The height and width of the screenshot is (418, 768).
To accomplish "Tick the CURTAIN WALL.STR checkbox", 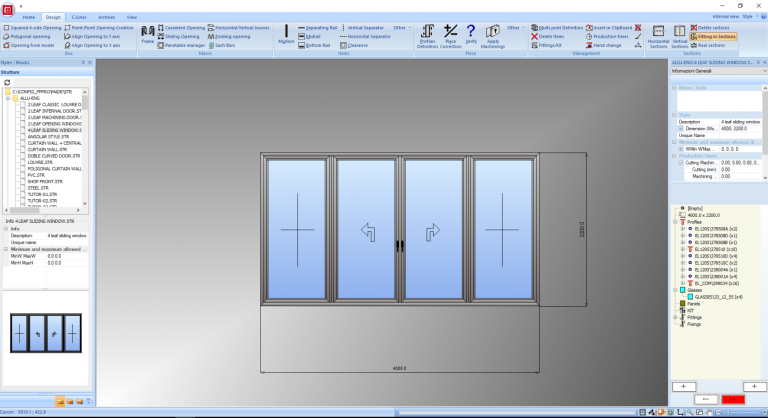I will point(23,149).
